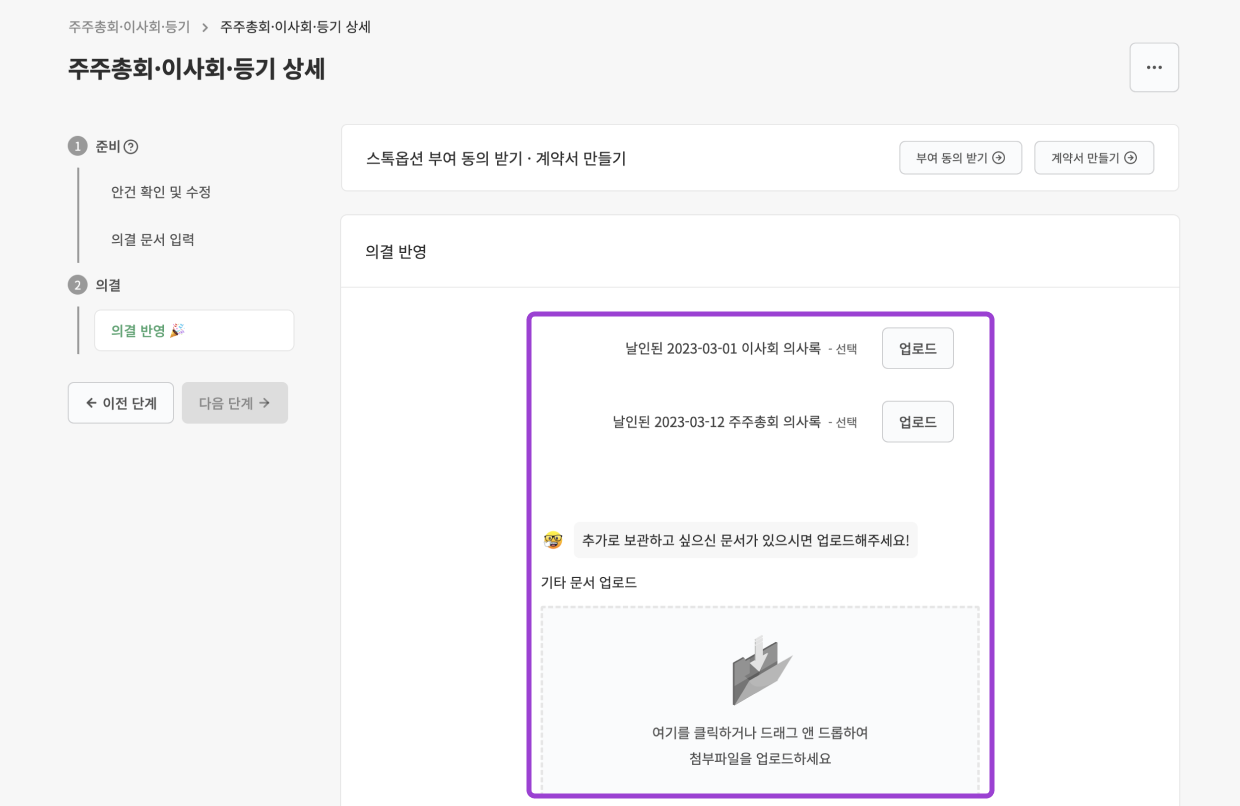Select step circle 2 labeled 의결
The image size is (1240, 806).
coord(78,285)
